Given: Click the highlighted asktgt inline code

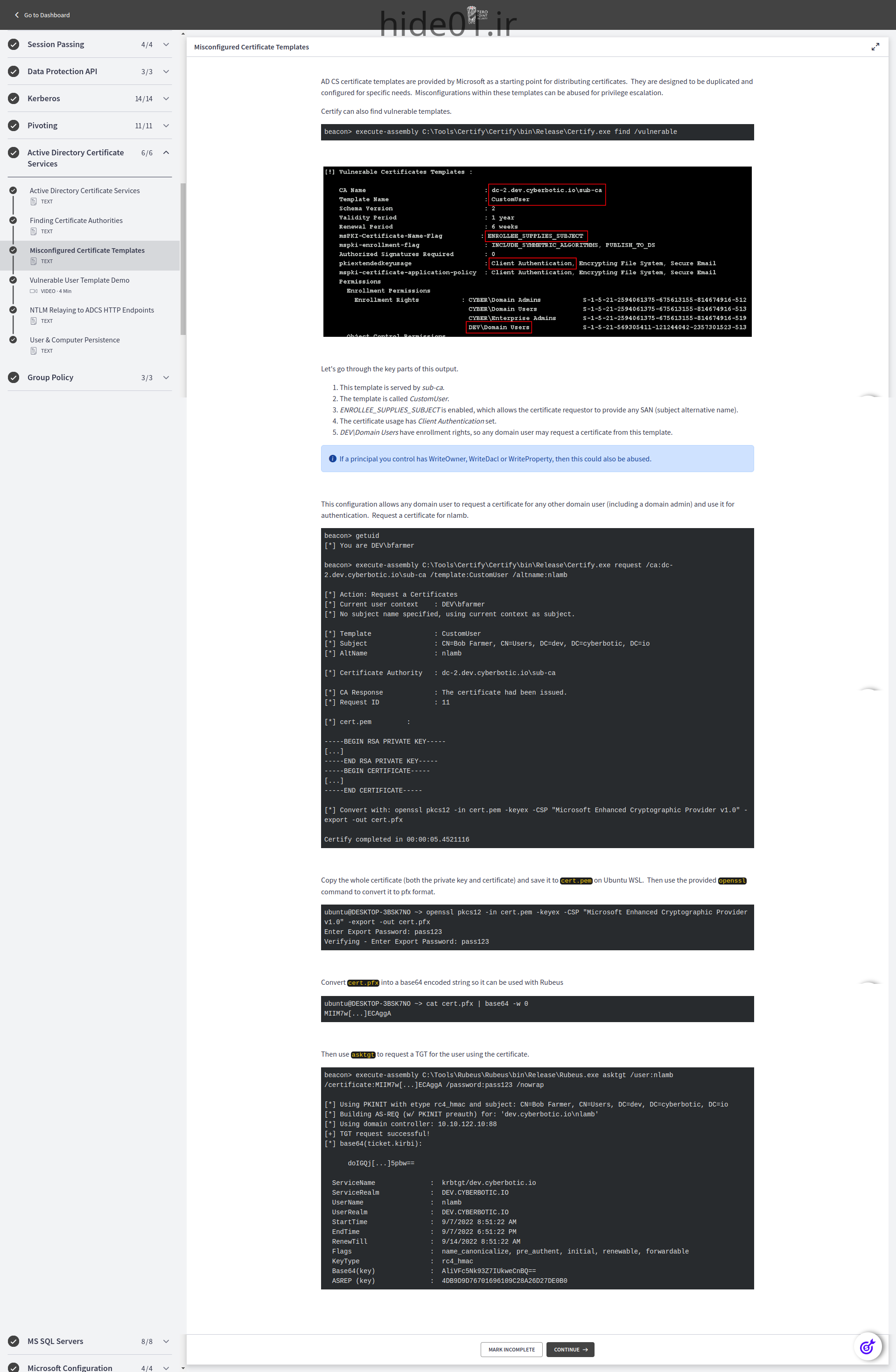Looking at the screenshot, I should coord(363,1054).
